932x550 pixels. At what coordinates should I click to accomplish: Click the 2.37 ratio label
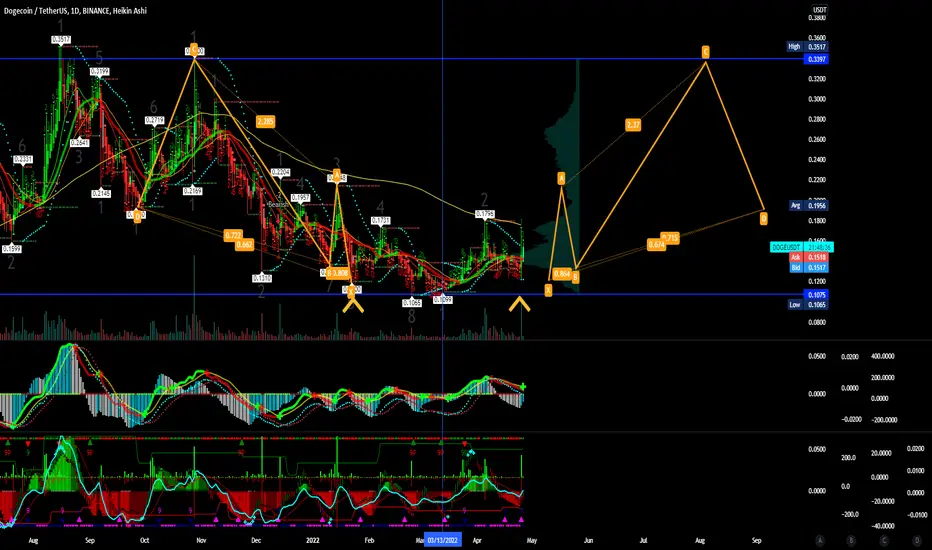633,125
